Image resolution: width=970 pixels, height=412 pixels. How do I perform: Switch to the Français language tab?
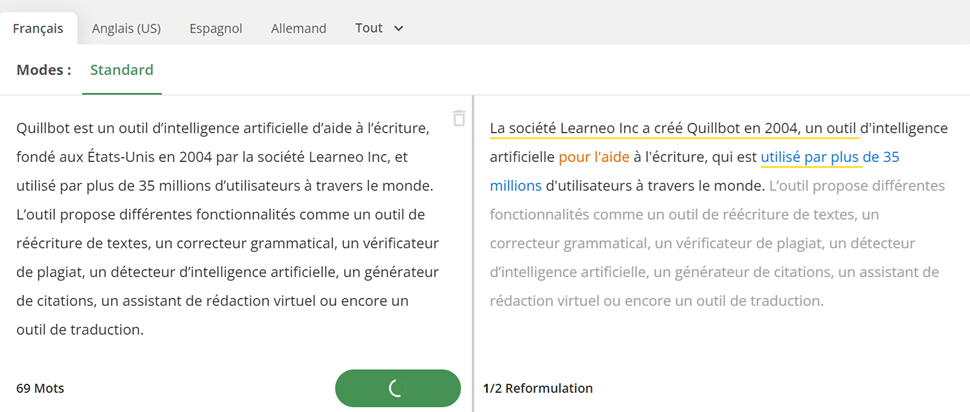point(38,28)
